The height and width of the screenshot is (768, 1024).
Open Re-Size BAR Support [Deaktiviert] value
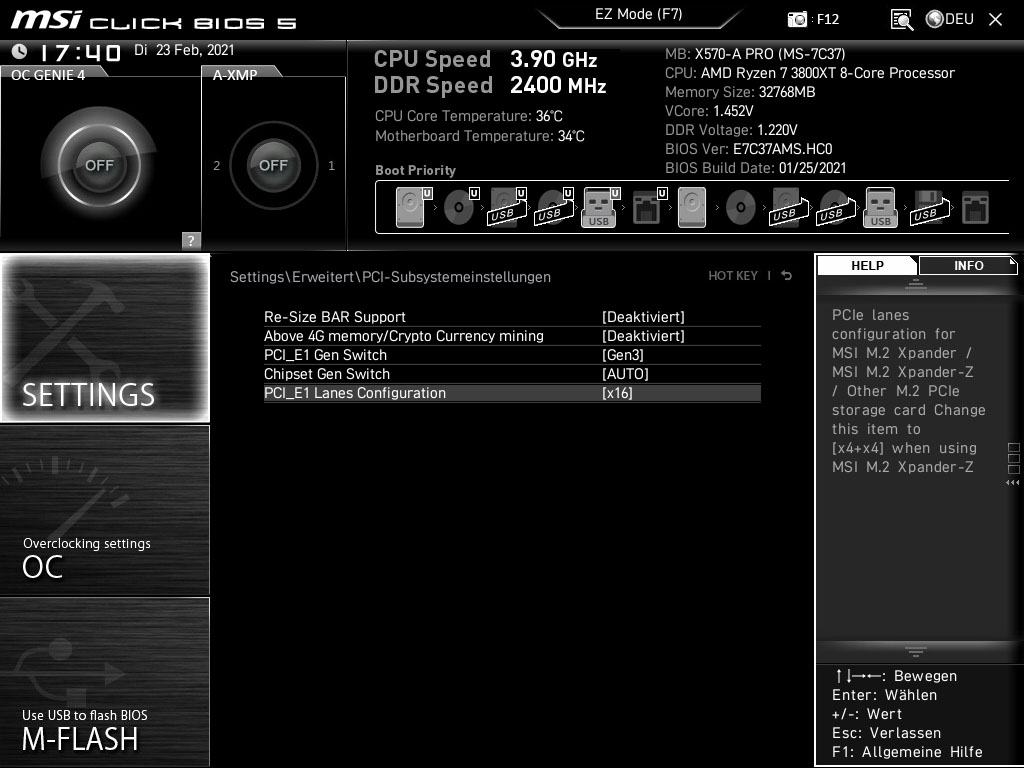point(643,317)
